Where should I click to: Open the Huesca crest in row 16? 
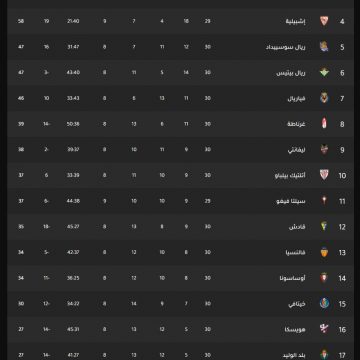(324, 329)
